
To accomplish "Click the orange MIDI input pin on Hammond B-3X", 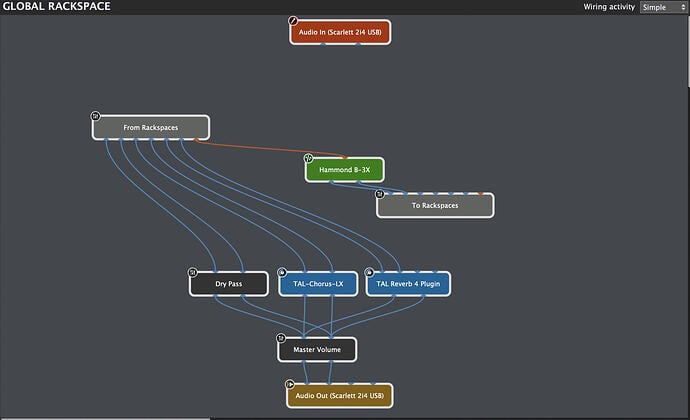I will (x=345, y=157).
